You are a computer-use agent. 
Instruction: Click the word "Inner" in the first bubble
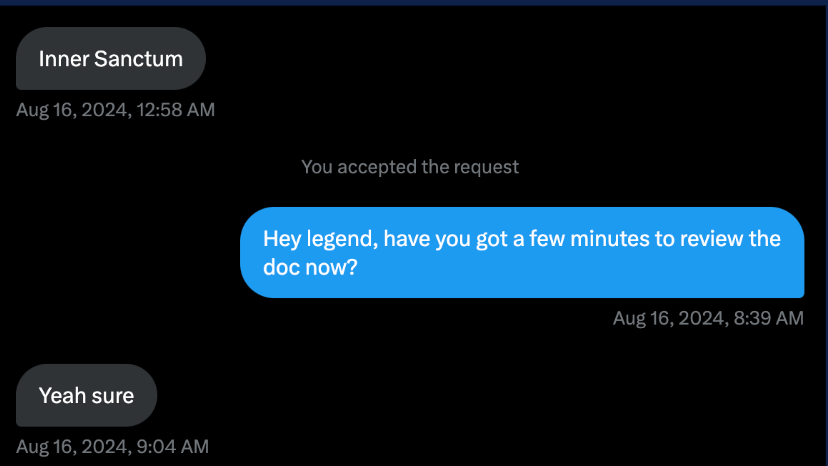click(x=63, y=59)
